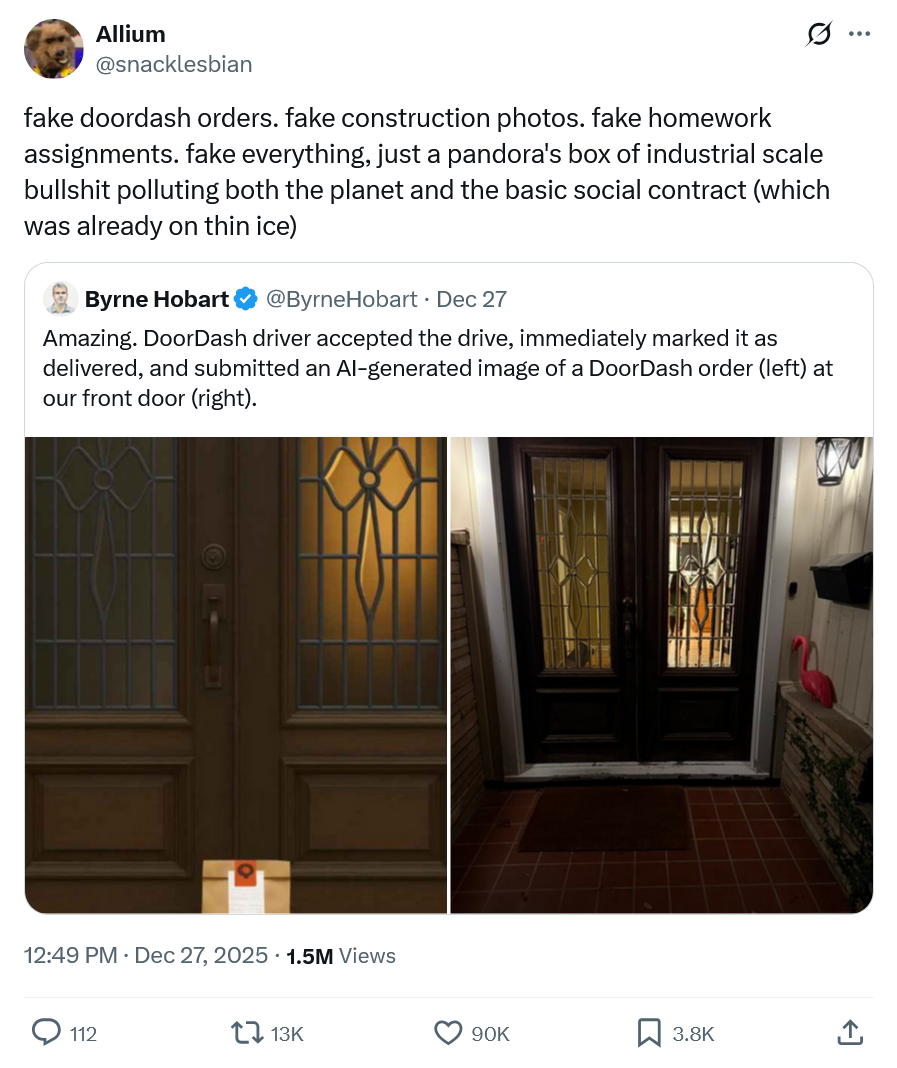Open Allium's profile avatar
The width and height of the screenshot is (897, 1068).
pyautogui.click(x=54, y=48)
